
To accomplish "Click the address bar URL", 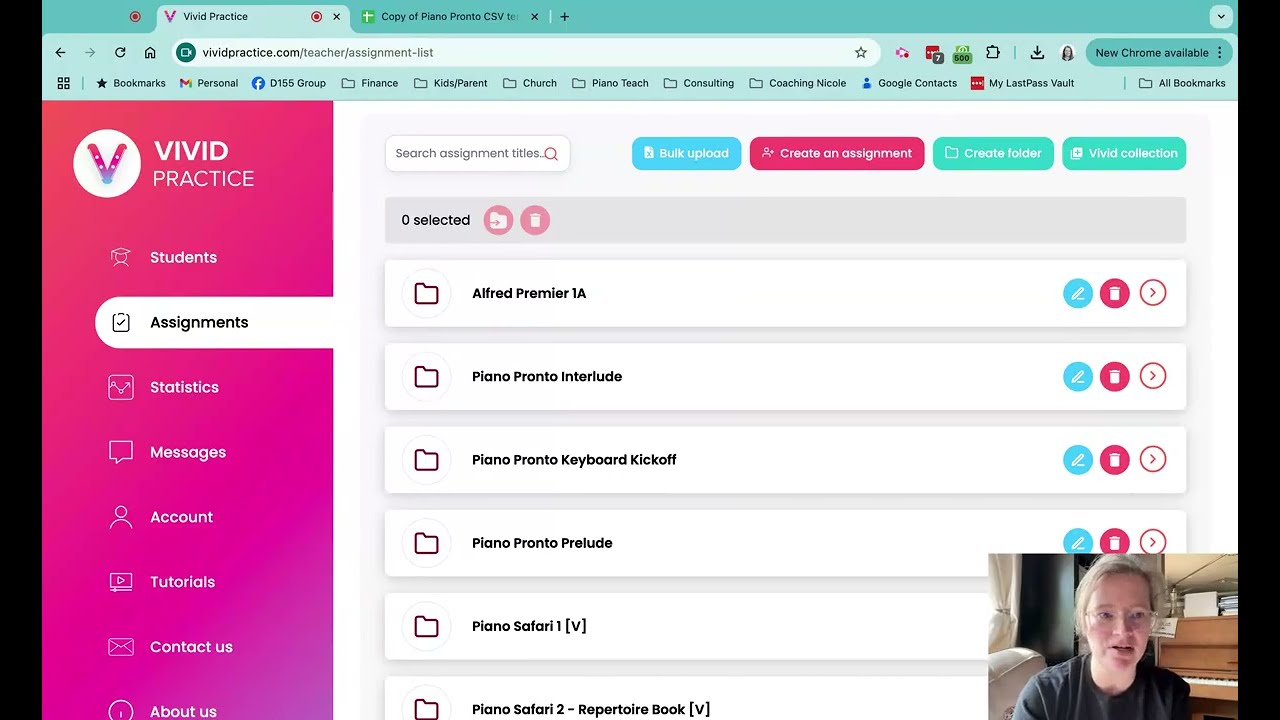I will [x=318, y=52].
